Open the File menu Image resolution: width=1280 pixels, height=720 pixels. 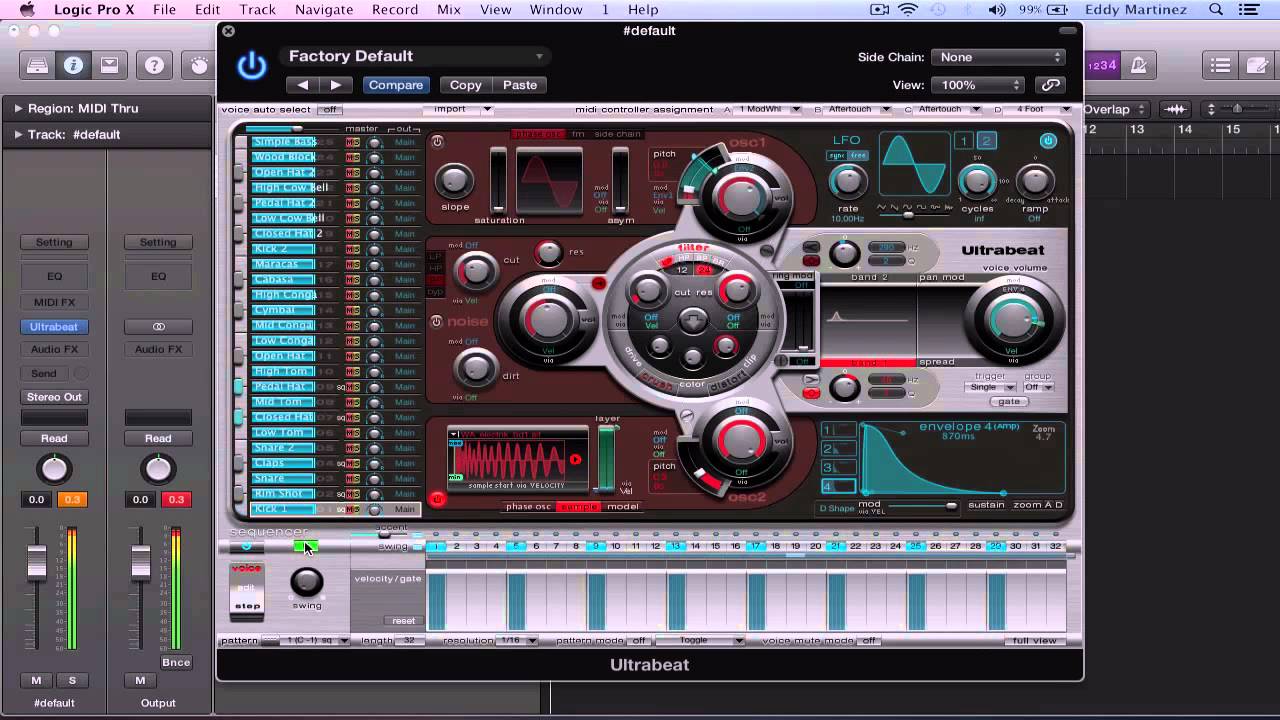point(164,10)
